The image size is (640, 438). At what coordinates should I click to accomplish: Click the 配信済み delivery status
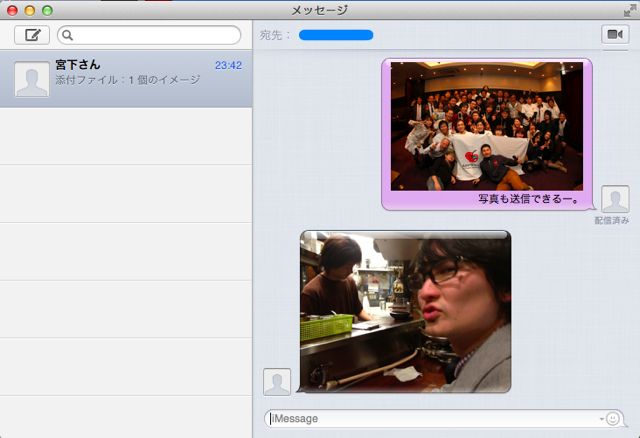tap(611, 220)
